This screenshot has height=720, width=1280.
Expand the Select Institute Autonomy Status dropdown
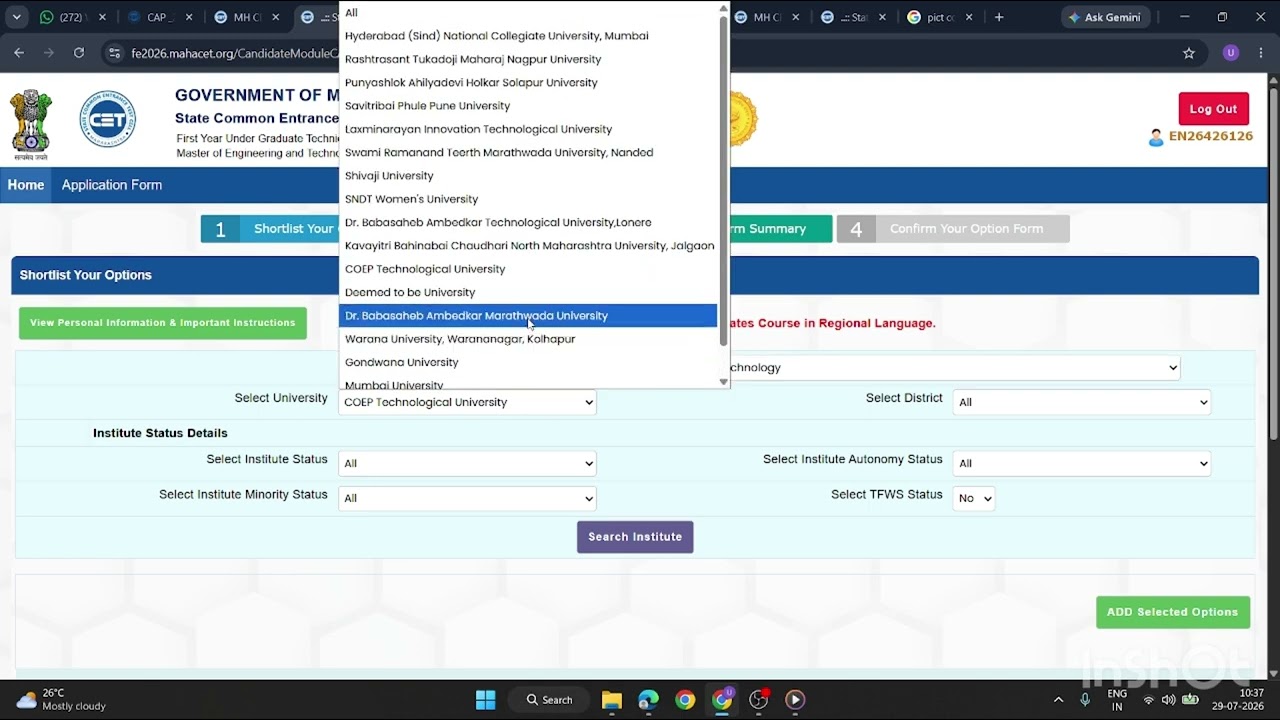click(x=1081, y=463)
